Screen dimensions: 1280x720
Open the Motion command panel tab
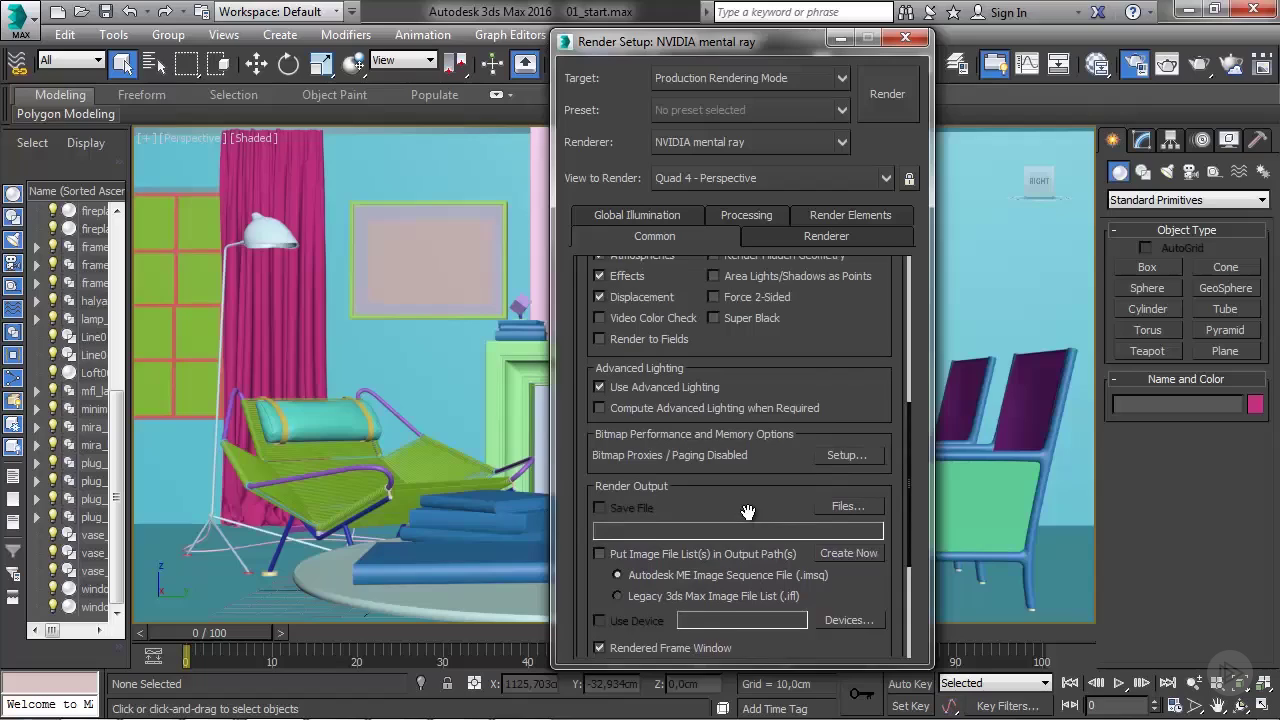[1201, 140]
